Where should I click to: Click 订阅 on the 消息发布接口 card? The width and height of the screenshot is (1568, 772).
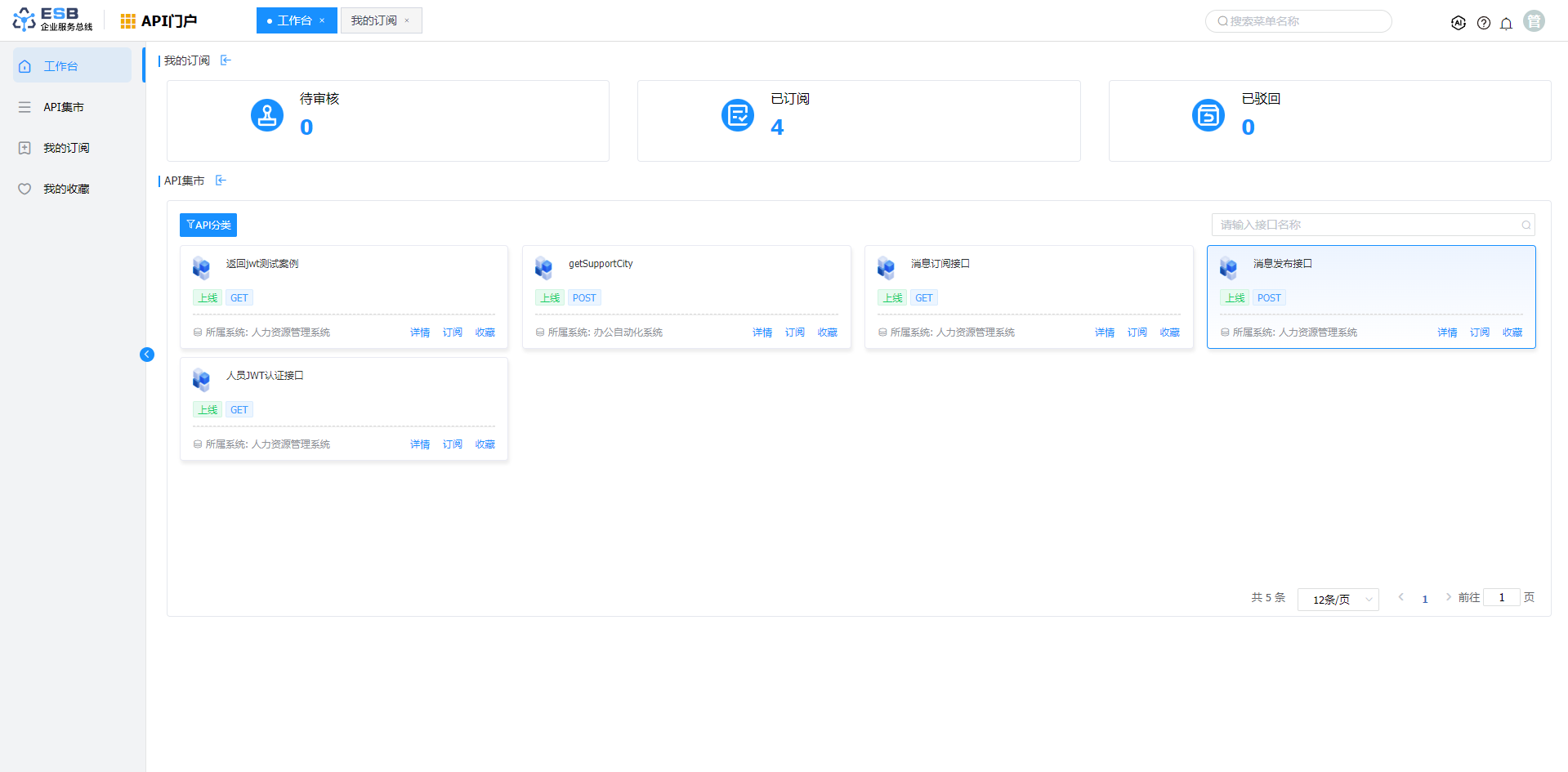(1480, 332)
